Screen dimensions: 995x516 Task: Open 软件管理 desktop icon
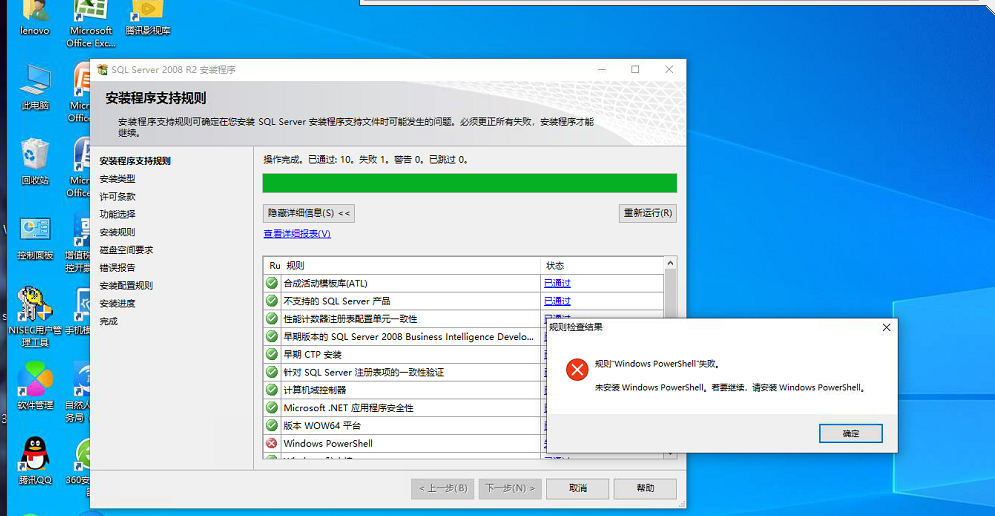click(x=35, y=386)
